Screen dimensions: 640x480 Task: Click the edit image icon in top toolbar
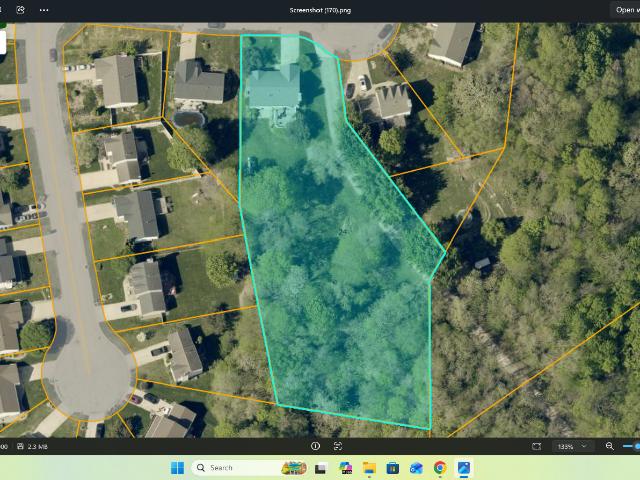(x=20, y=9)
